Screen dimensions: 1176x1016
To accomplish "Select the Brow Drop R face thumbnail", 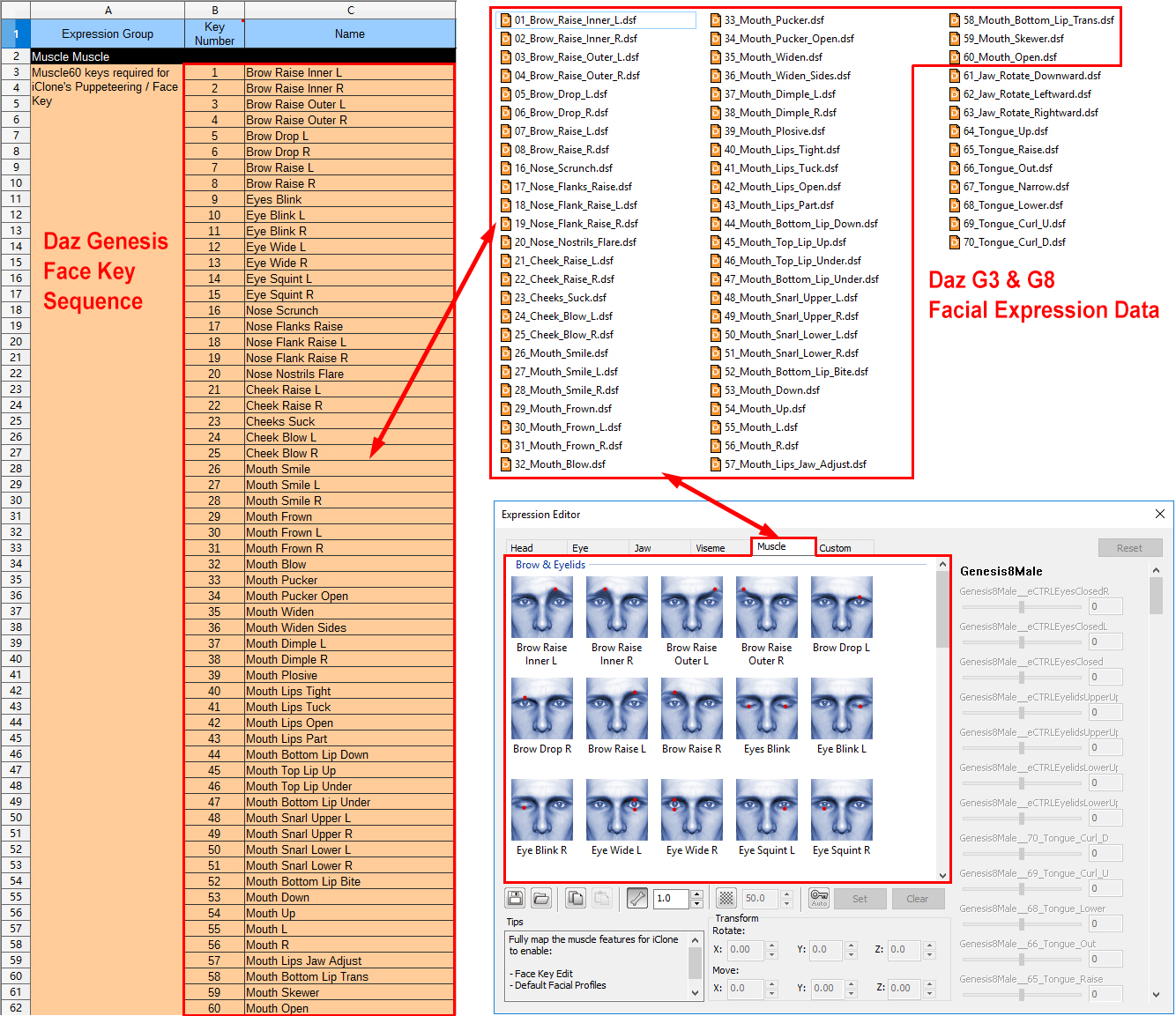I will pyautogui.click(x=542, y=708).
